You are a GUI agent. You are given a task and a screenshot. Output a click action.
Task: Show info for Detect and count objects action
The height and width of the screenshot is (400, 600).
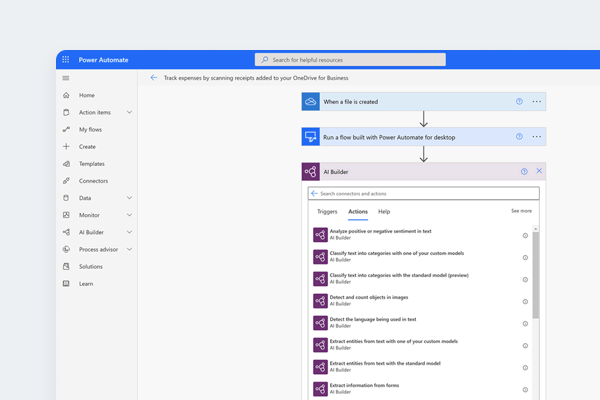tap(525, 302)
